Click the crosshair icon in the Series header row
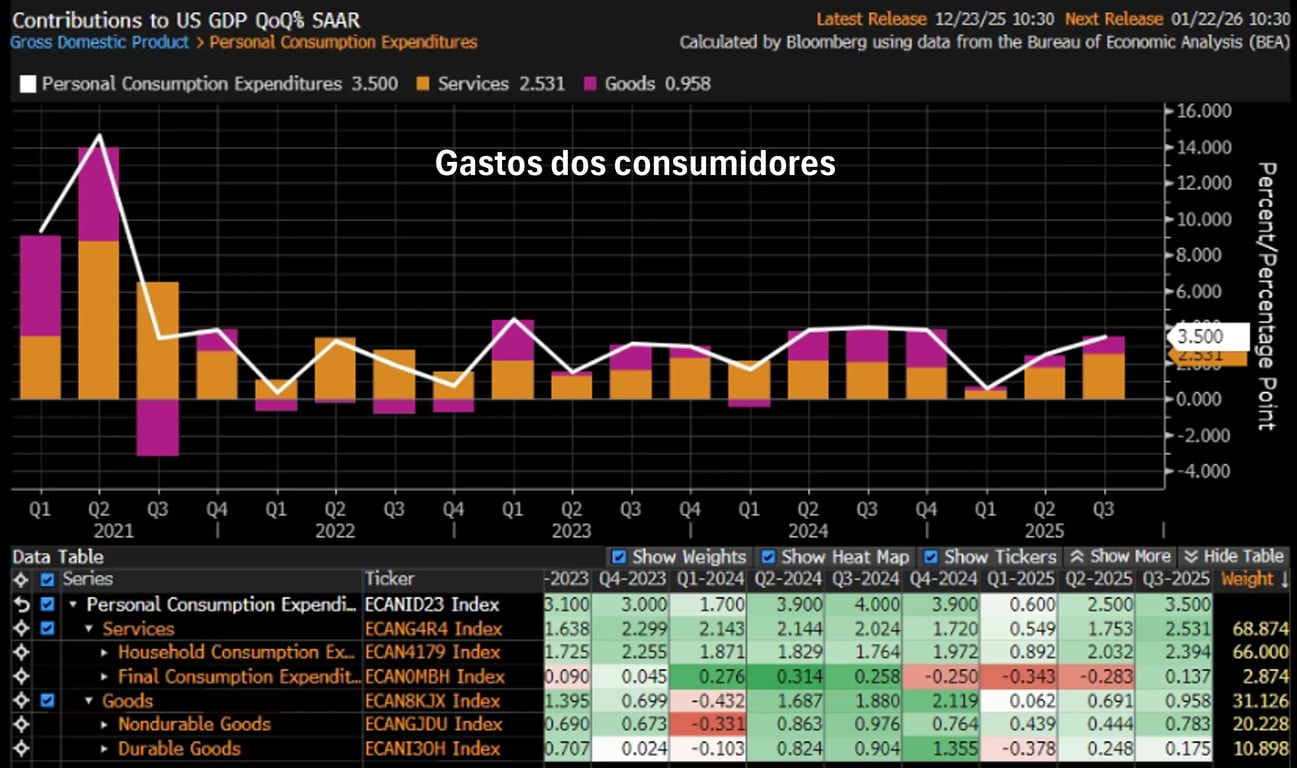The image size is (1297, 768). click(x=19, y=579)
